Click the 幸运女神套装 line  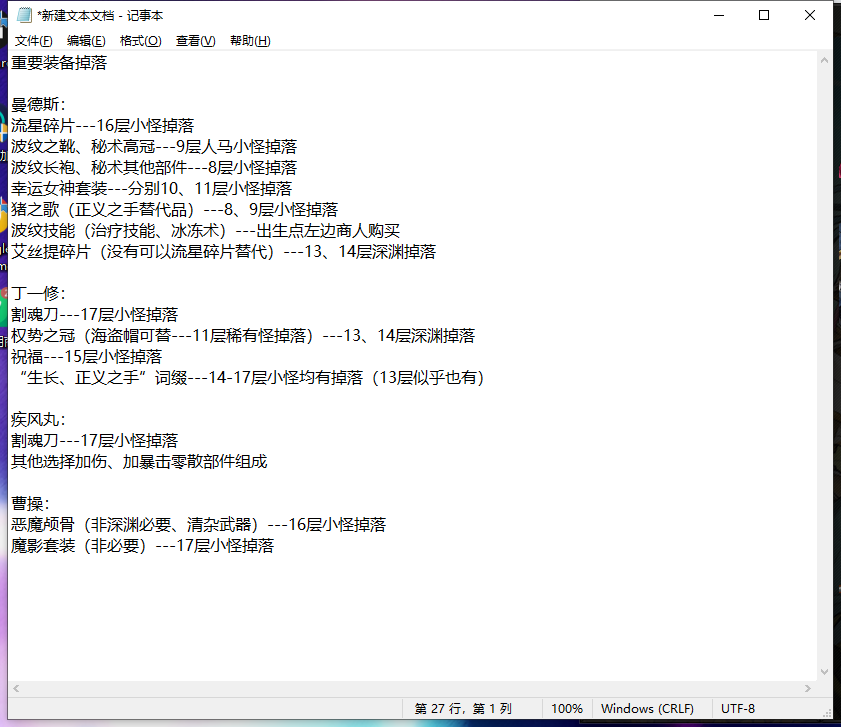(151, 188)
